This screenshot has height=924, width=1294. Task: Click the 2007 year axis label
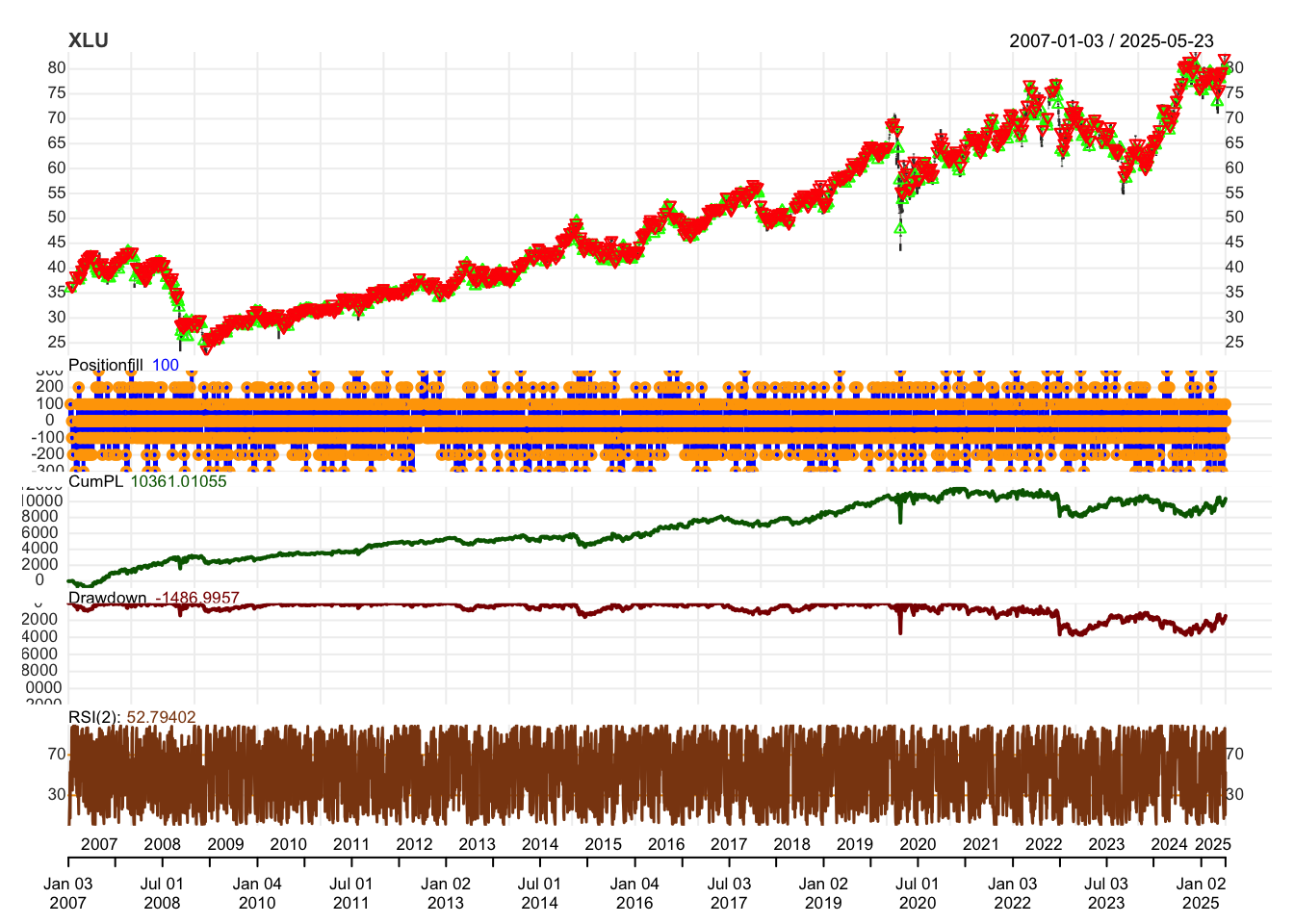point(99,844)
